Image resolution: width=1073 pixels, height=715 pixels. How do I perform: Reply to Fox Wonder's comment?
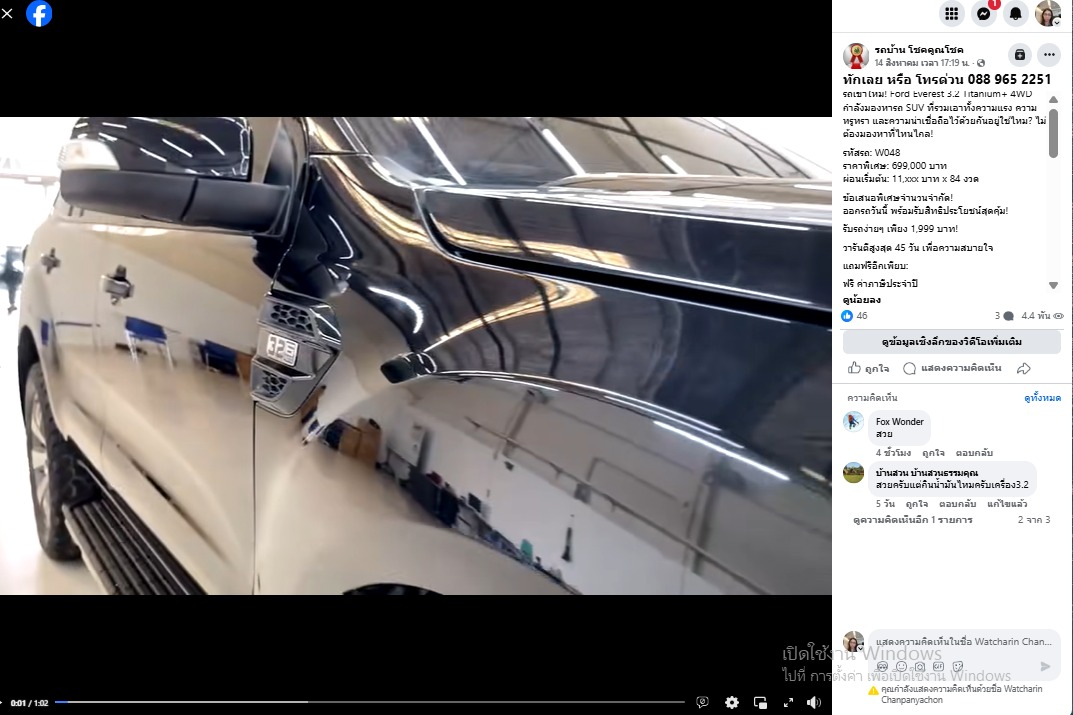(974, 453)
